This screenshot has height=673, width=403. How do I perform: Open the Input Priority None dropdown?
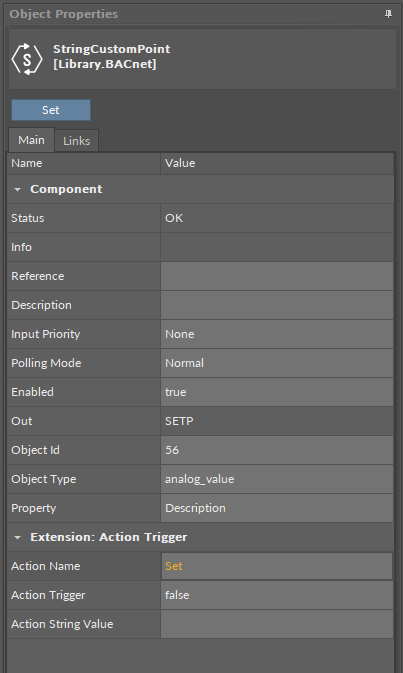coord(277,334)
